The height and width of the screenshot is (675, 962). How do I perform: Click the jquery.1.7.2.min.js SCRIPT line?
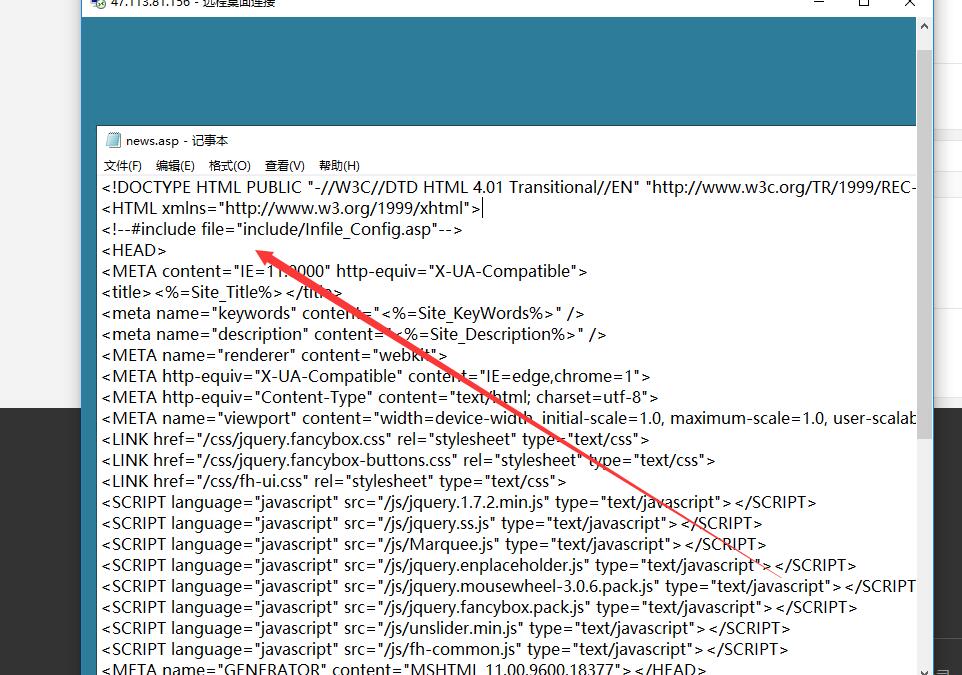459,502
